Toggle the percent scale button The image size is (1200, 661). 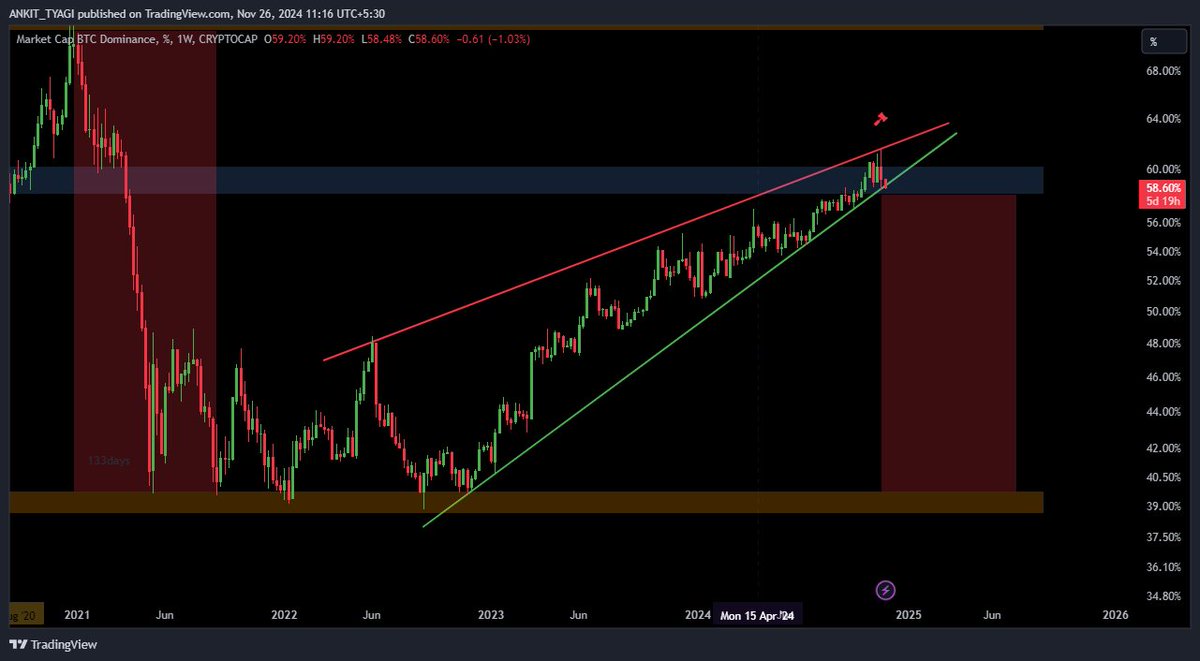(1165, 41)
